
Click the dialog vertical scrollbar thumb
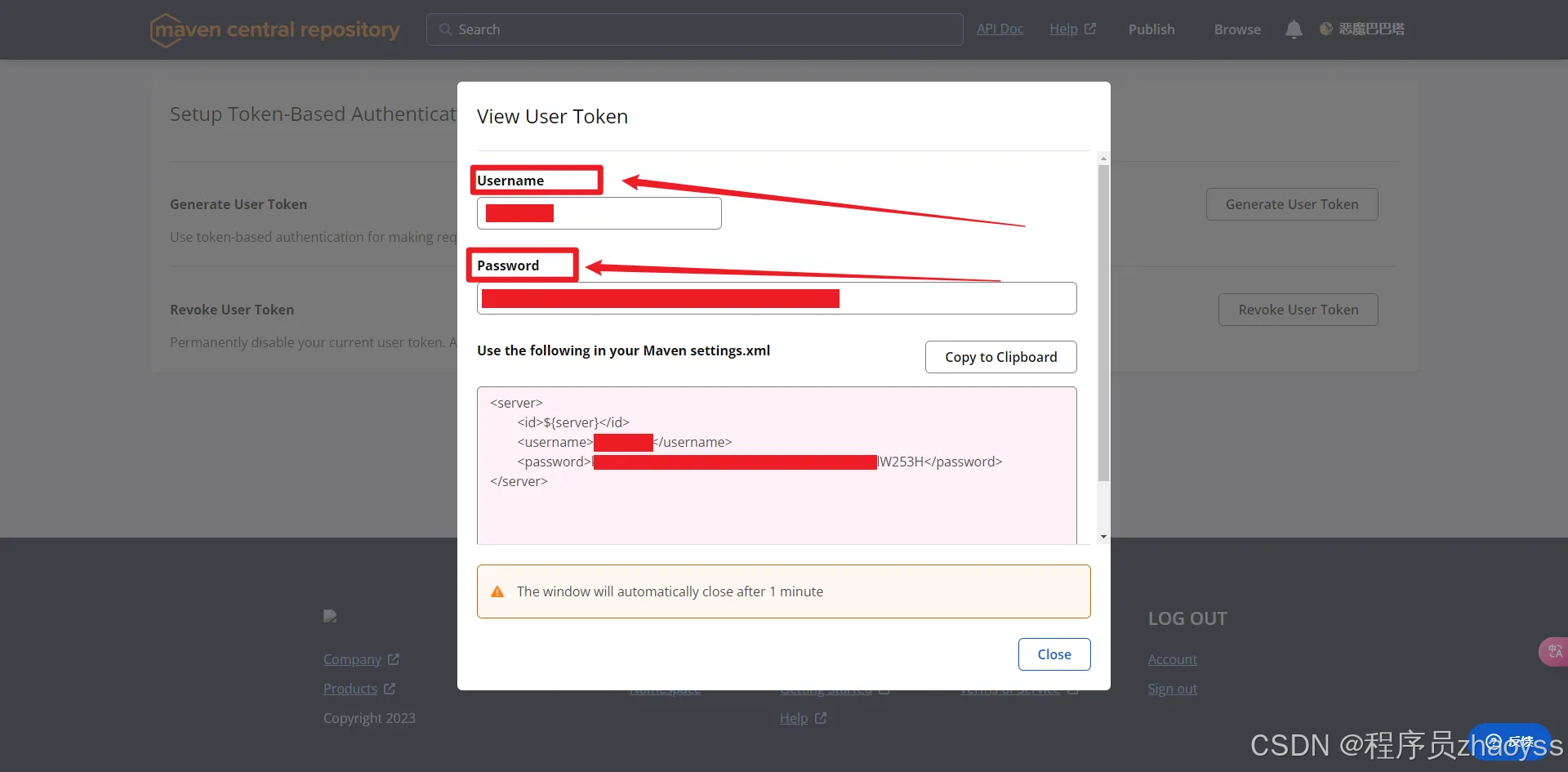[x=1103, y=323]
